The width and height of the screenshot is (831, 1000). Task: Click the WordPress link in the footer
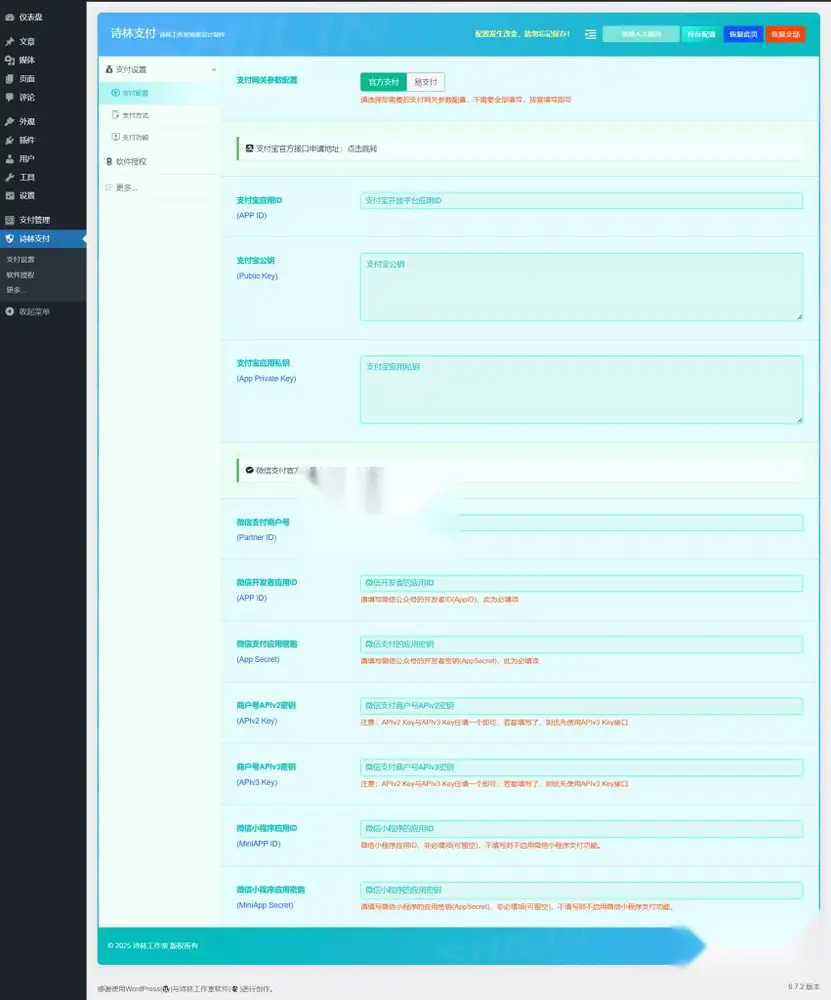143,989
